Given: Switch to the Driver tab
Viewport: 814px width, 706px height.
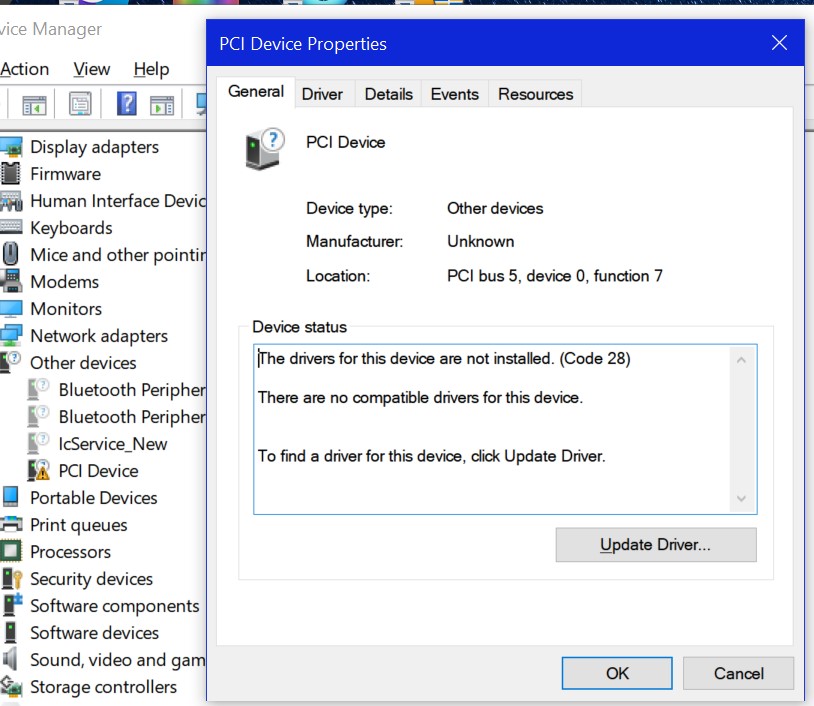Looking at the screenshot, I should pos(323,93).
